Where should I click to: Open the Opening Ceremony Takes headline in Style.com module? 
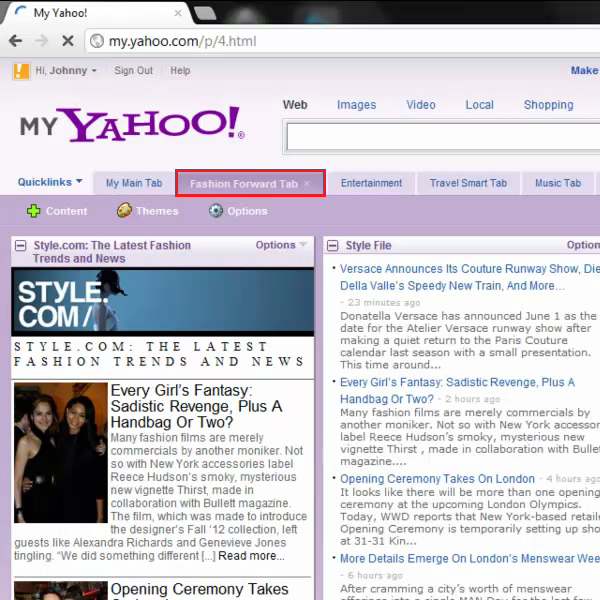(x=199, y=589)
